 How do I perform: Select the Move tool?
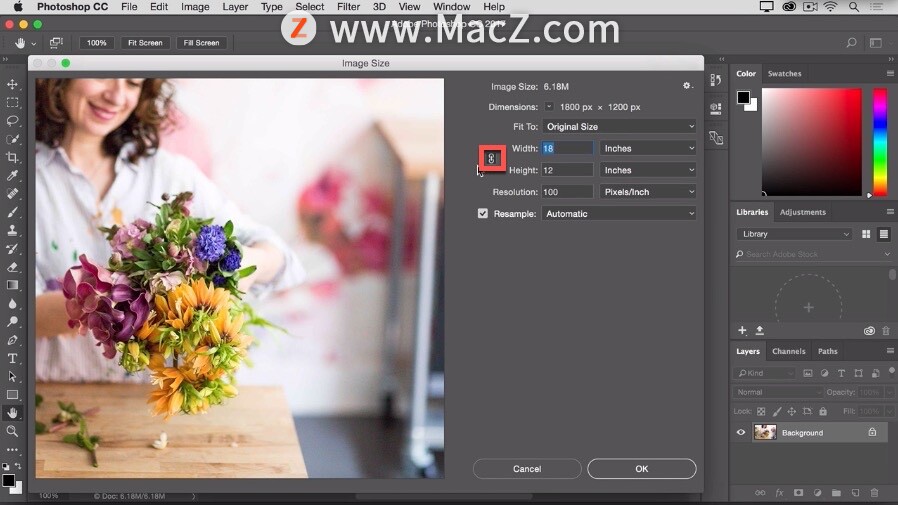point(12,84)
